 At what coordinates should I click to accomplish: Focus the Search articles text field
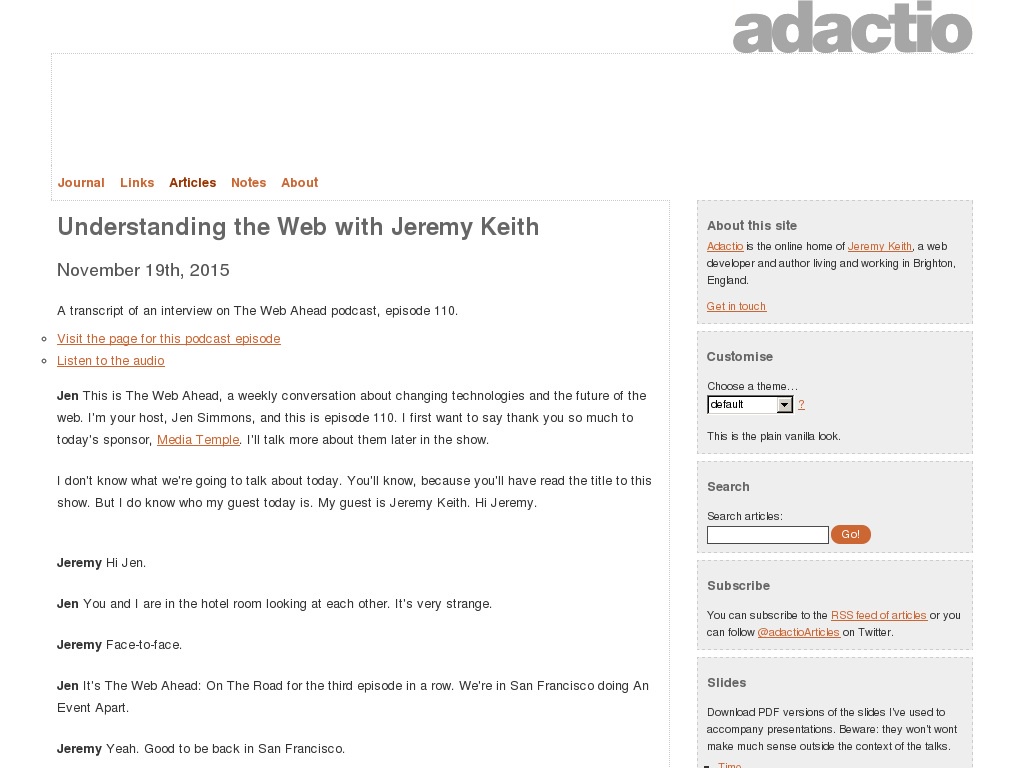(768, 535)
